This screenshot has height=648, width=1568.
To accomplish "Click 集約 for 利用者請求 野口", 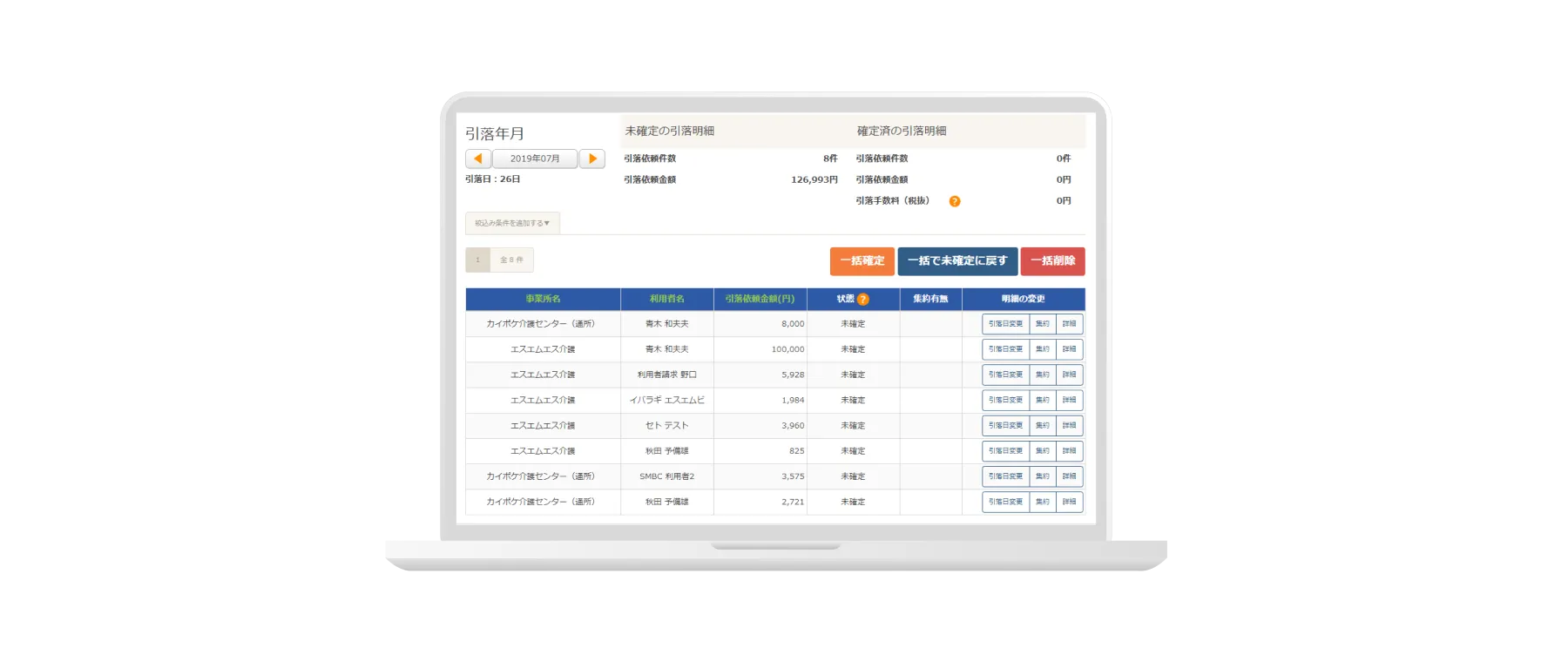I will point(1042,375).
